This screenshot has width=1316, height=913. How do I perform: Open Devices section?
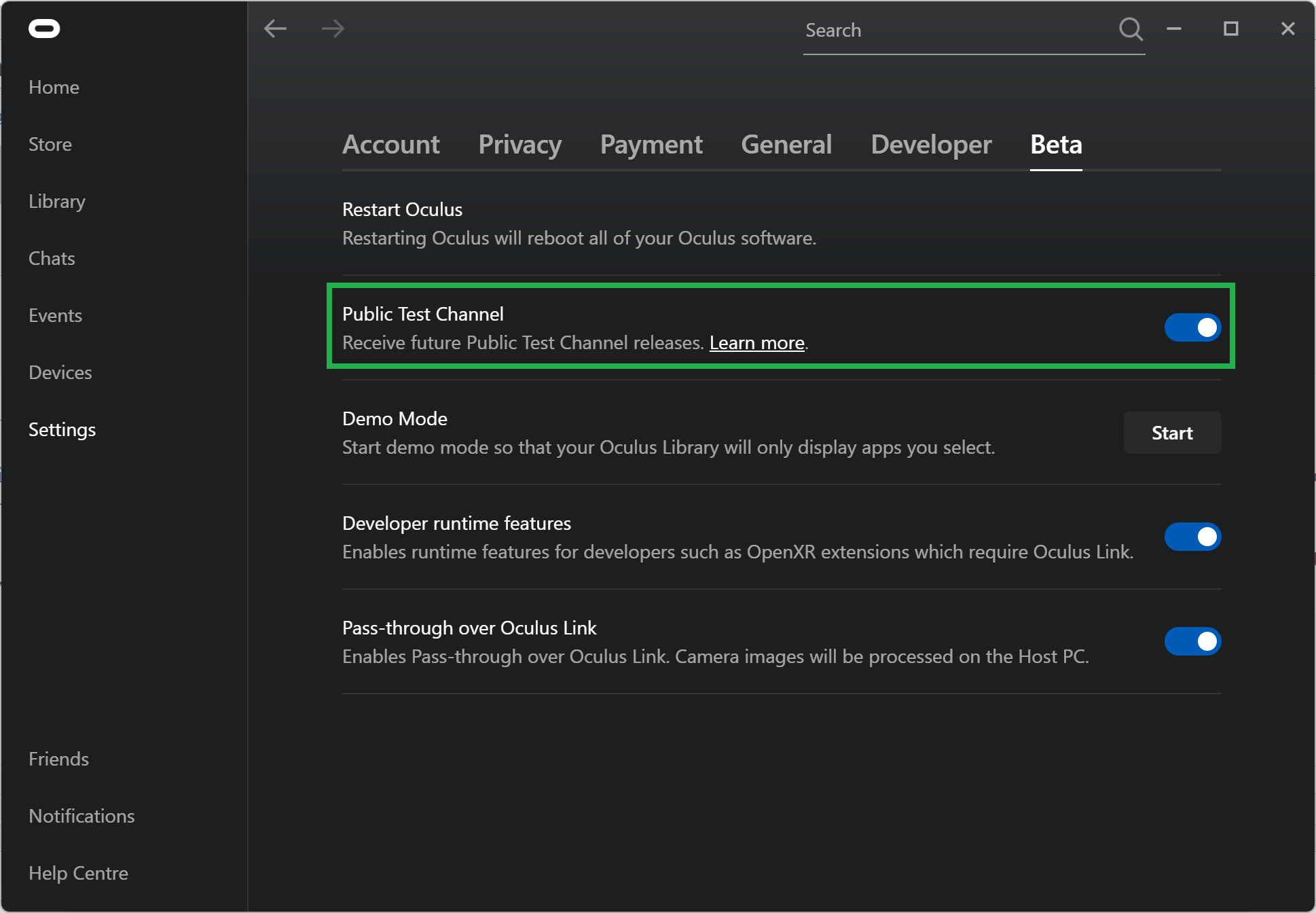tap(60, 372)
